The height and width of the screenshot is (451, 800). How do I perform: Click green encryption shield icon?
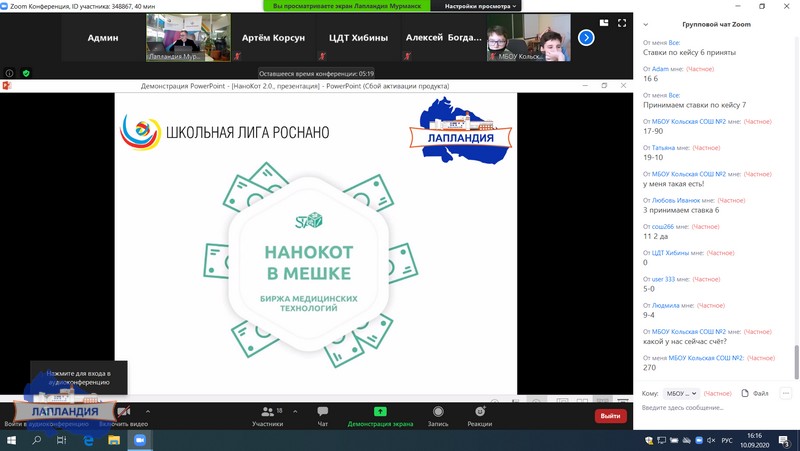click(x=26, y=73)
